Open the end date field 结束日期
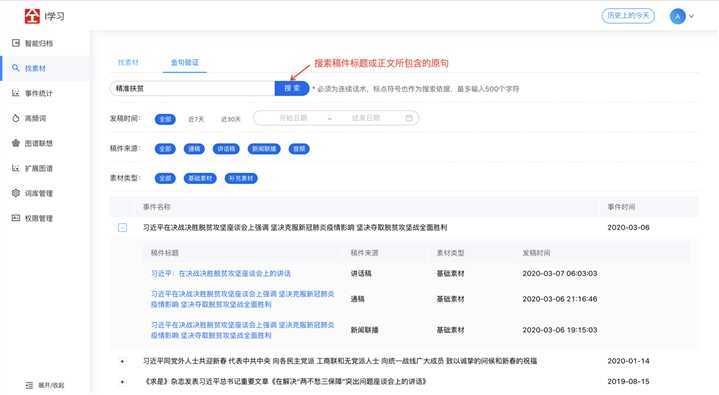This screenshot has height=395, width=719. [366, 118]
